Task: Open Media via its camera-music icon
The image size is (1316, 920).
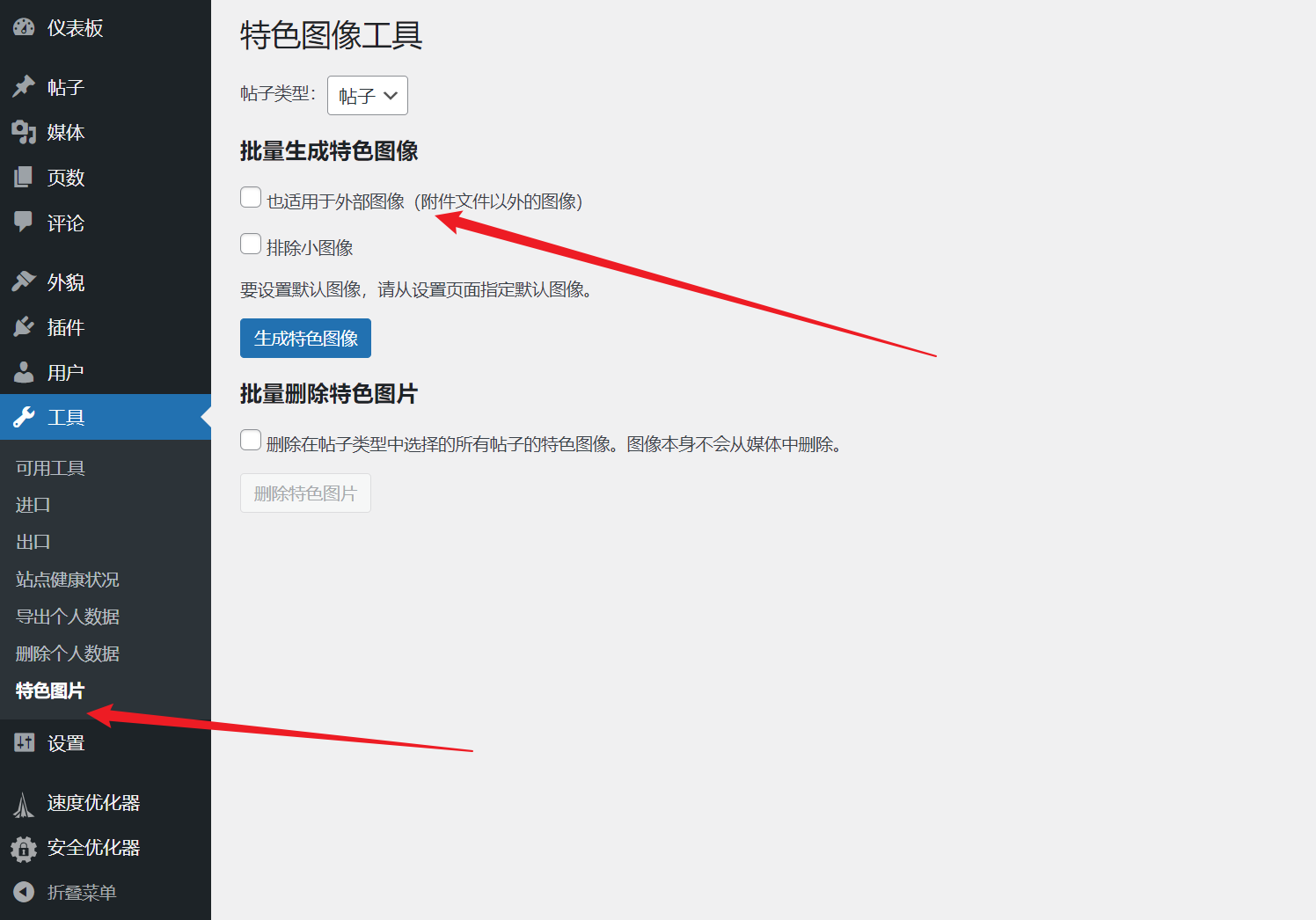Action: click(x=24, y=132)
